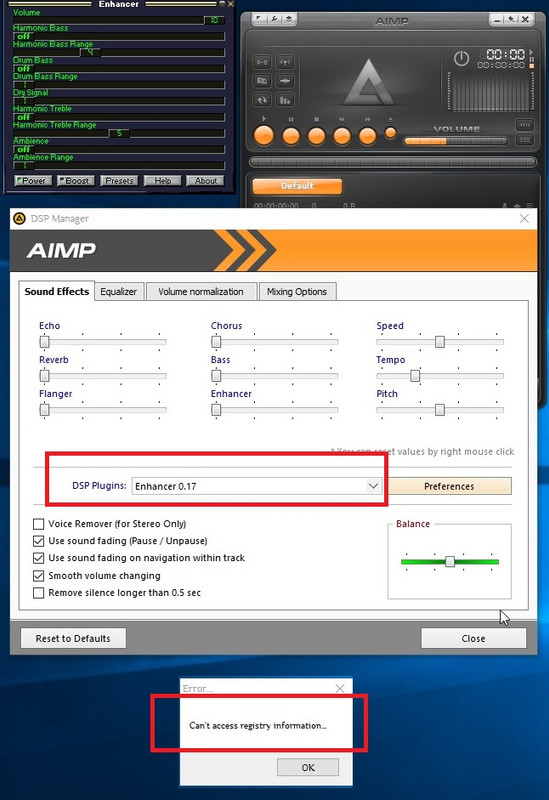The height and width of the screenshot is (800, 549).
Task: Toggle A-B repeat icon in AIMP player
Action: 262,62
